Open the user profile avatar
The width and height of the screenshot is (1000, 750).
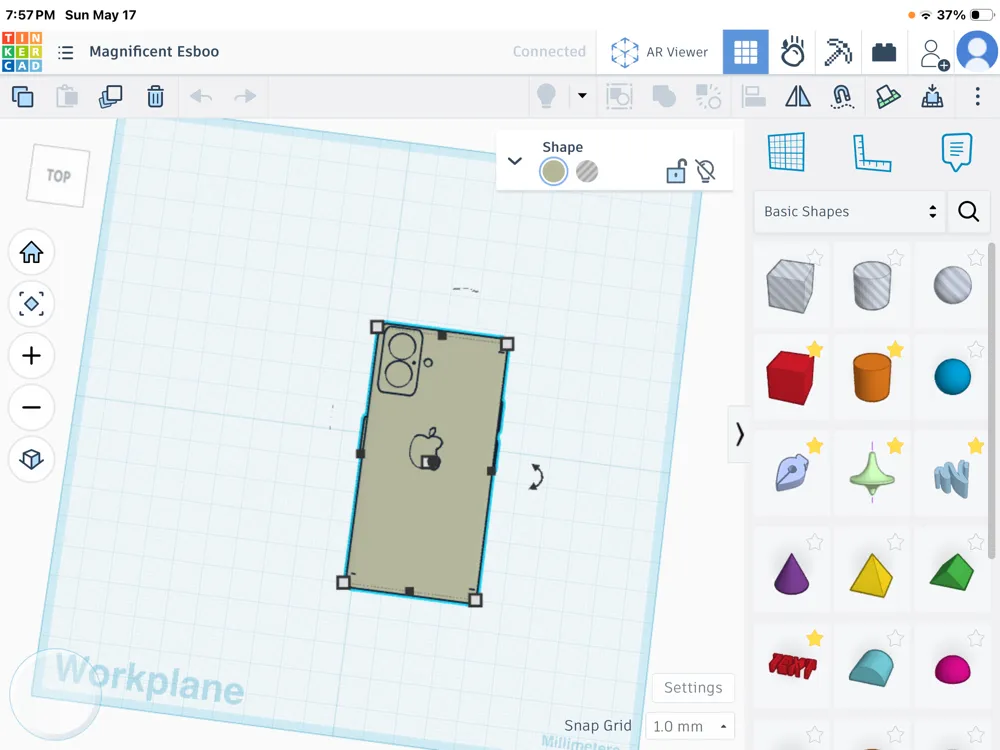977,50
